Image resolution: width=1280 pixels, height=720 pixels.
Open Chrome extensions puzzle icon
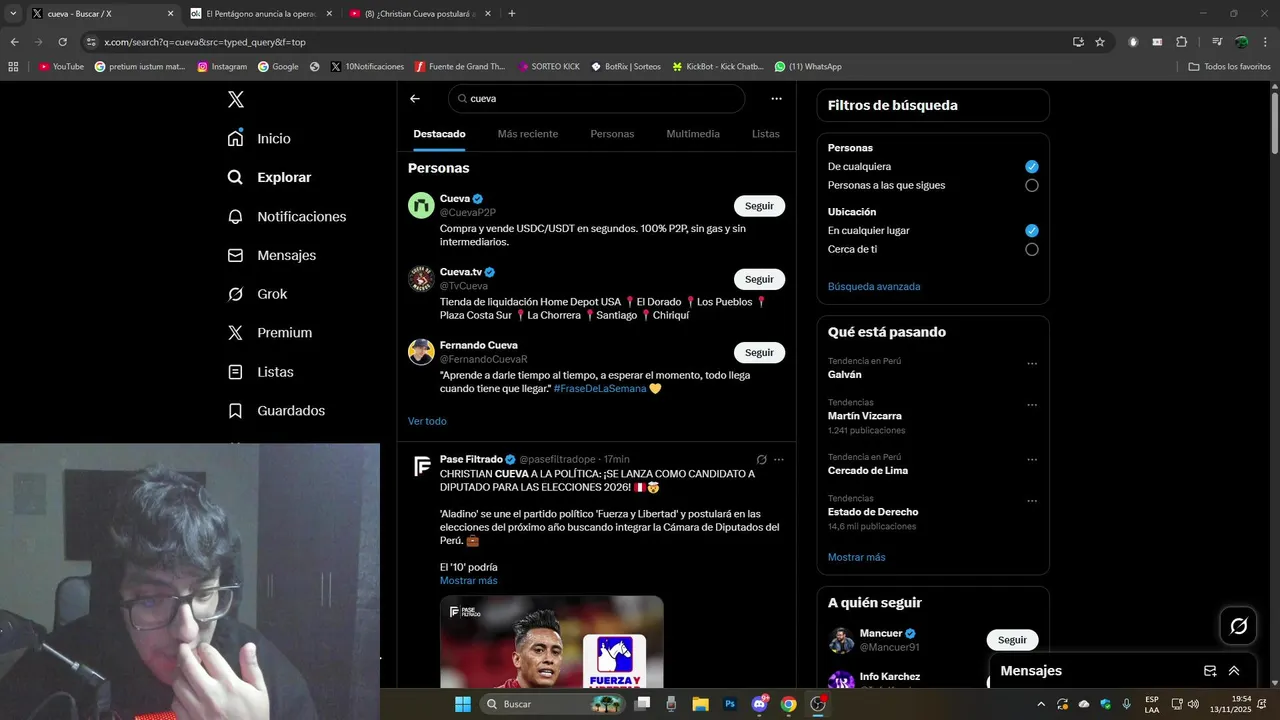[1181, 42]
